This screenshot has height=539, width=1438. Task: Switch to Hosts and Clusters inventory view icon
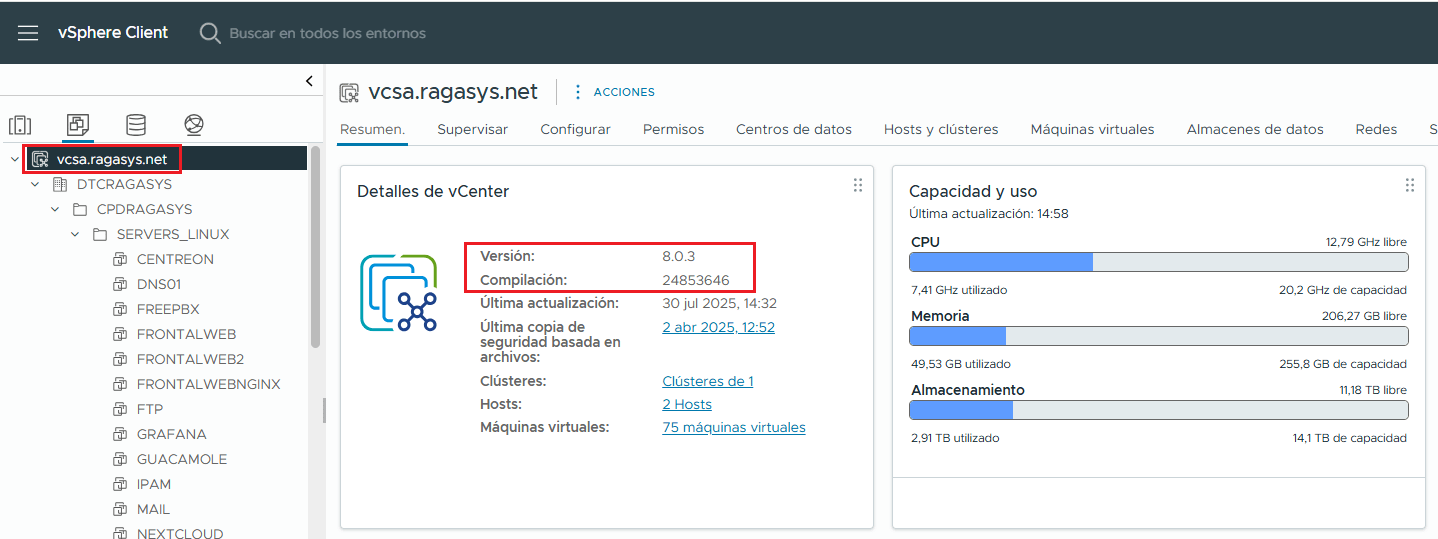click(x=20, y=125)
